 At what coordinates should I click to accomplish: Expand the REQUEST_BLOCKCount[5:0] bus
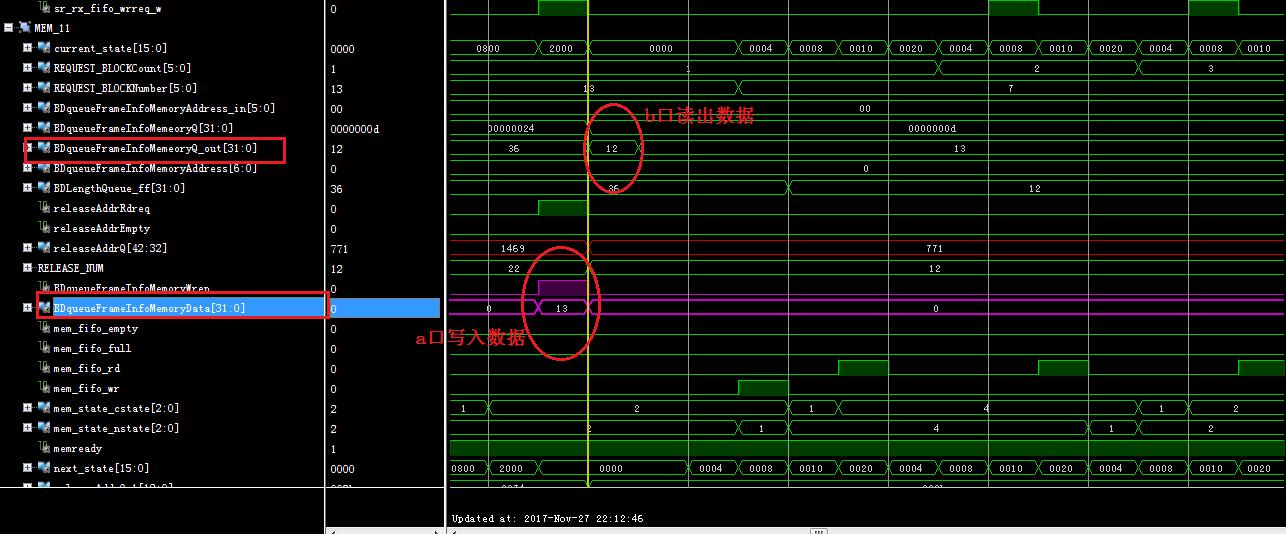[x=28, y=68]
